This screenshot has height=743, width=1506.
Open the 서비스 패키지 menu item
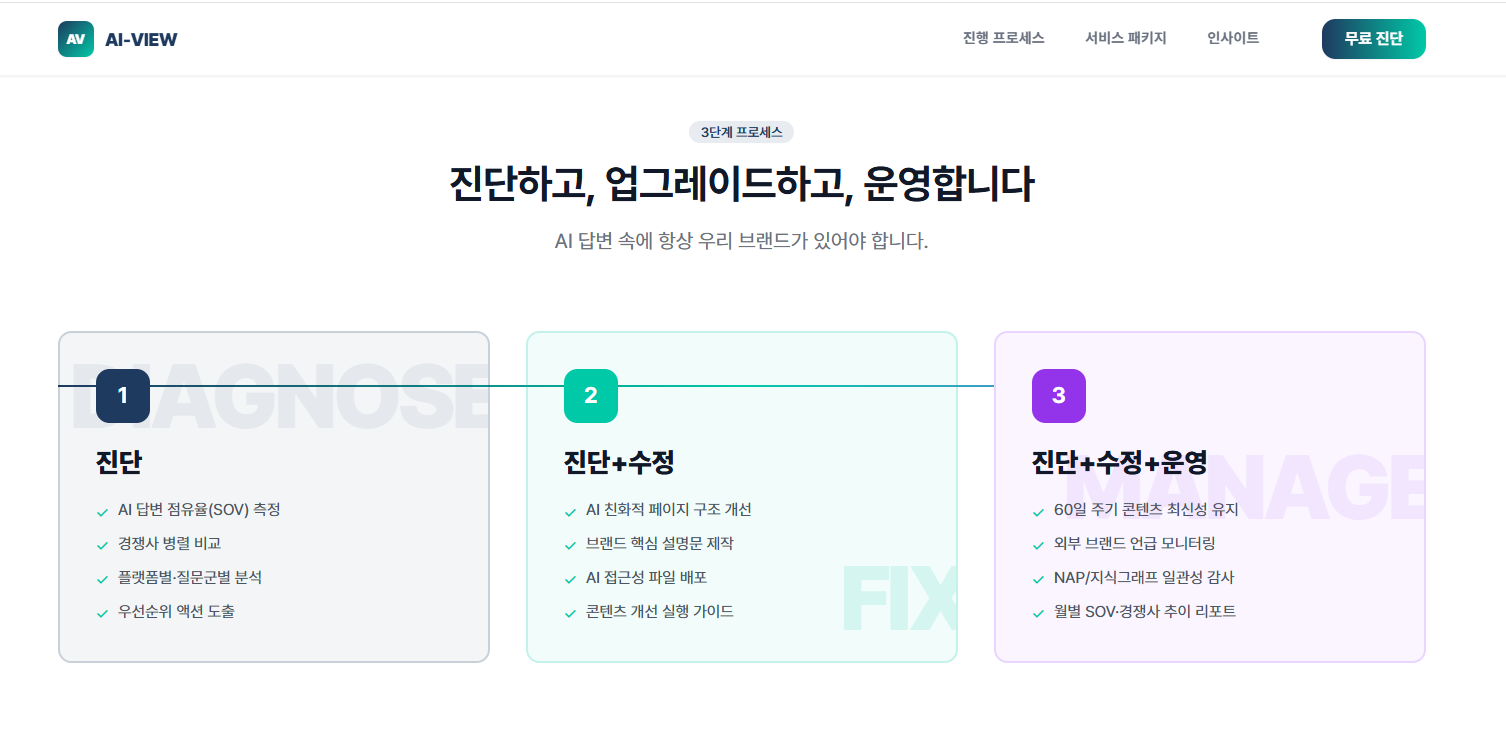point(1126,38)
